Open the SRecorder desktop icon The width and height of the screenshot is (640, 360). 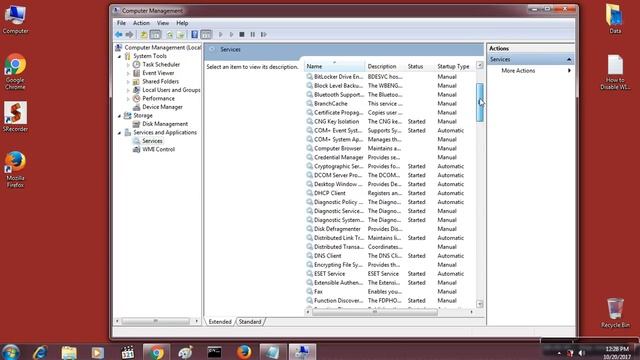click(16, 117)
